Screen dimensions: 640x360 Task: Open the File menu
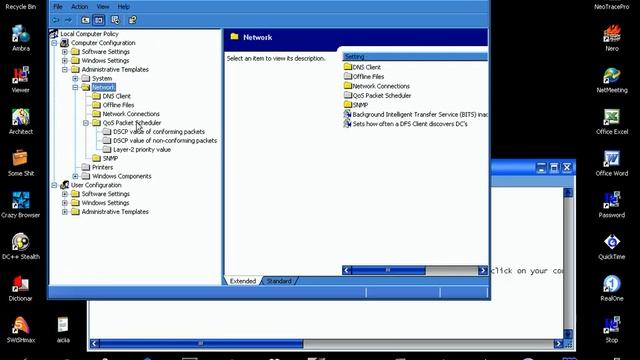[58, 7]
